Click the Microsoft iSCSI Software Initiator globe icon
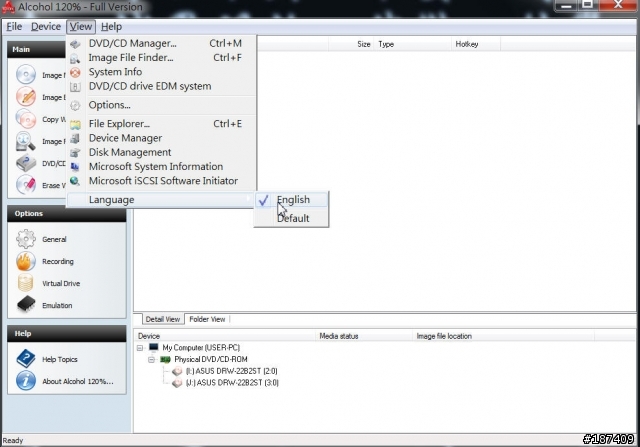Image resolution: width=640 pixels, height=447 pixels. [75, 181]
